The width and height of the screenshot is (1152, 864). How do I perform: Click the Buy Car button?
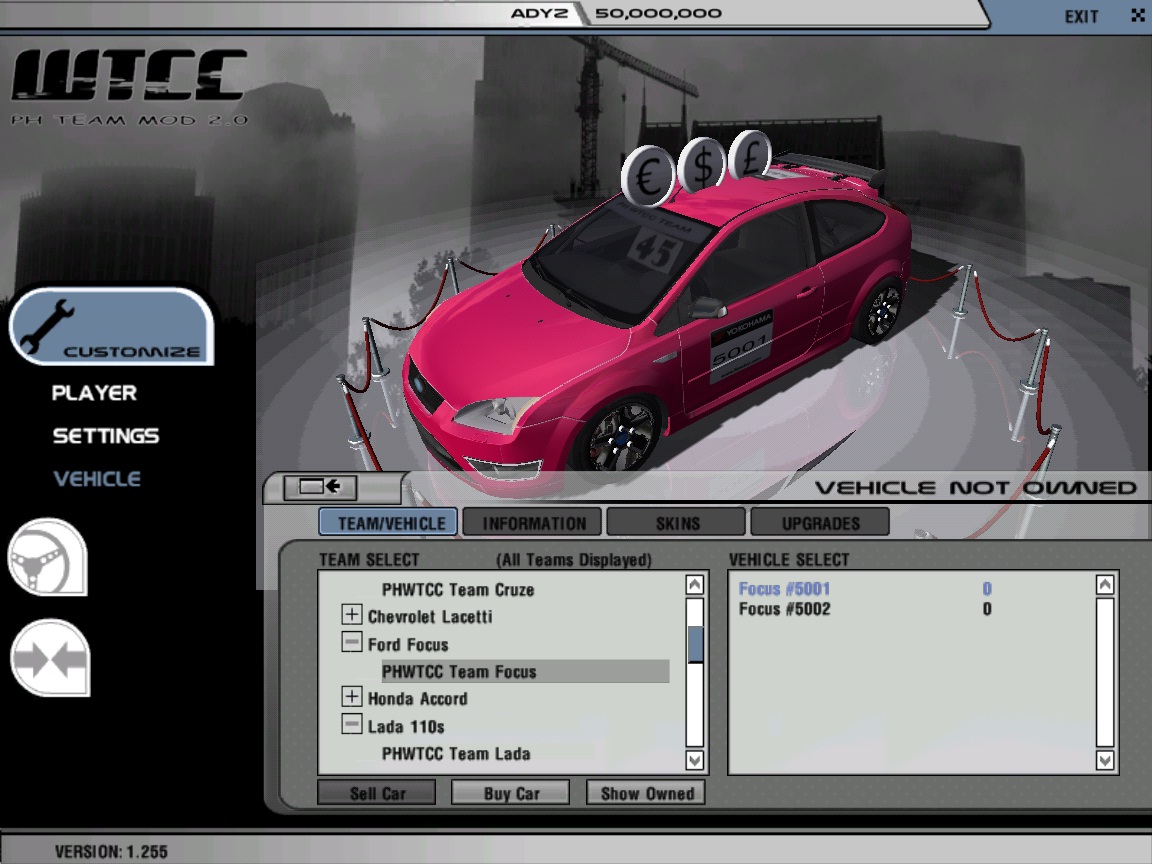pyautogui.click(x=511, y=793)
